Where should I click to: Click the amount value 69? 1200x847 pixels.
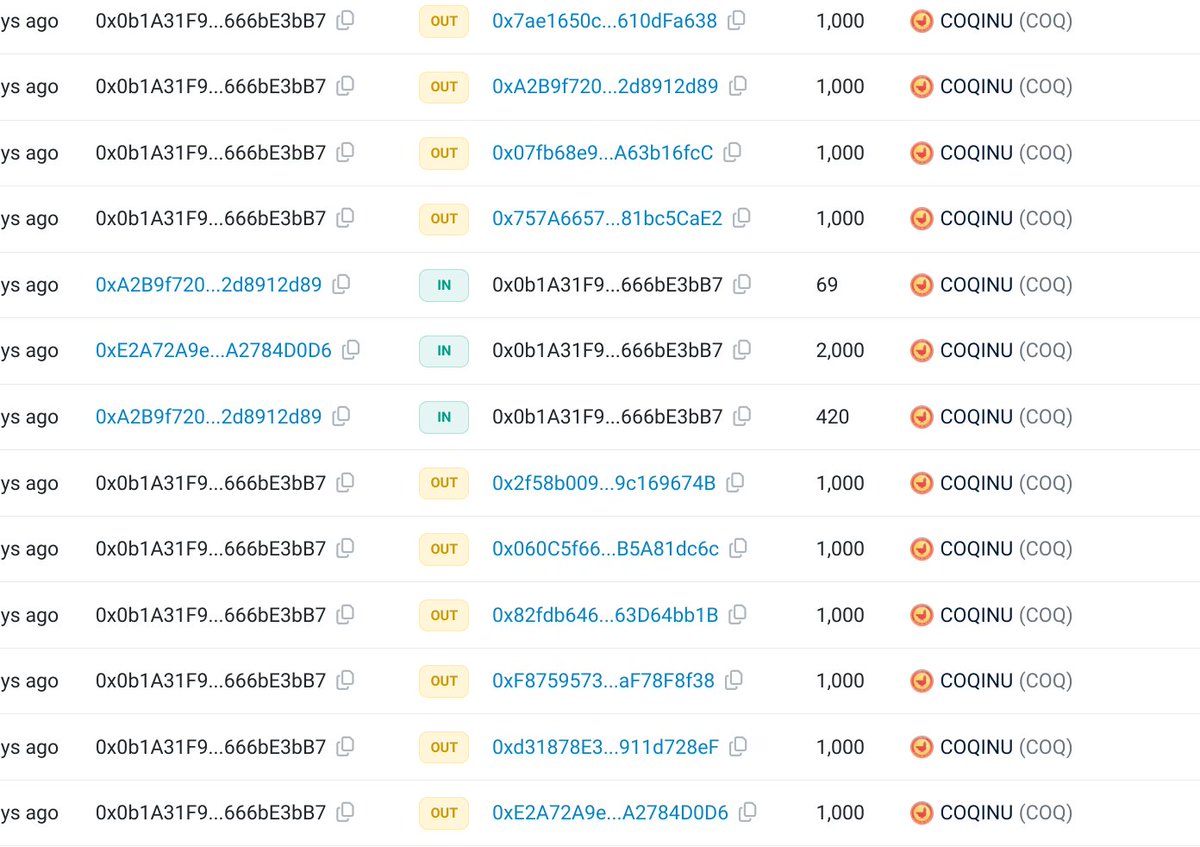pos(827,284)
